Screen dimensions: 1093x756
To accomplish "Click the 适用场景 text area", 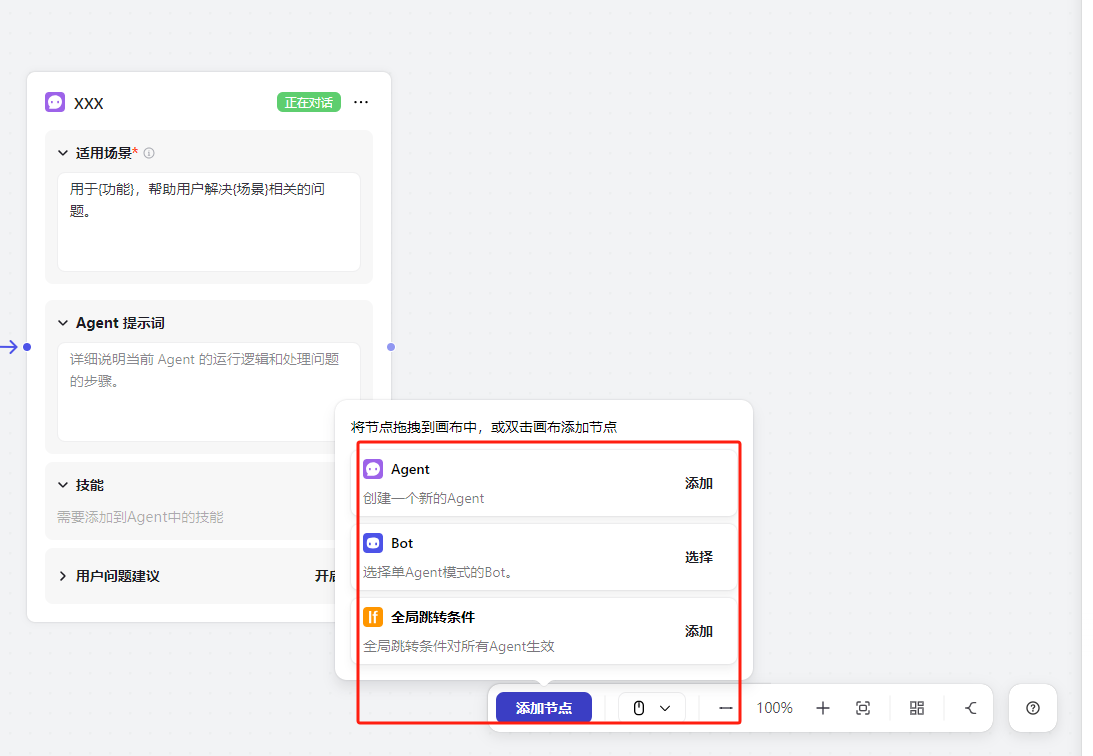I will tap(208, 222).
